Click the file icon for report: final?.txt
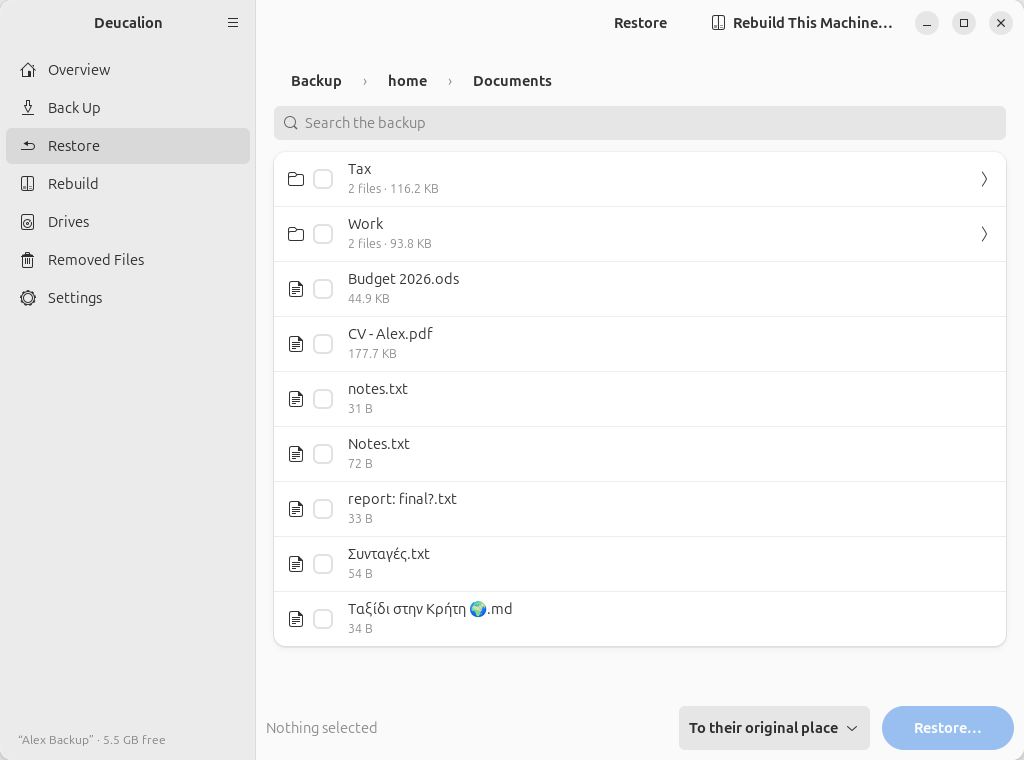Viewport: 1024px width, 760px height. tap(296, 509)
